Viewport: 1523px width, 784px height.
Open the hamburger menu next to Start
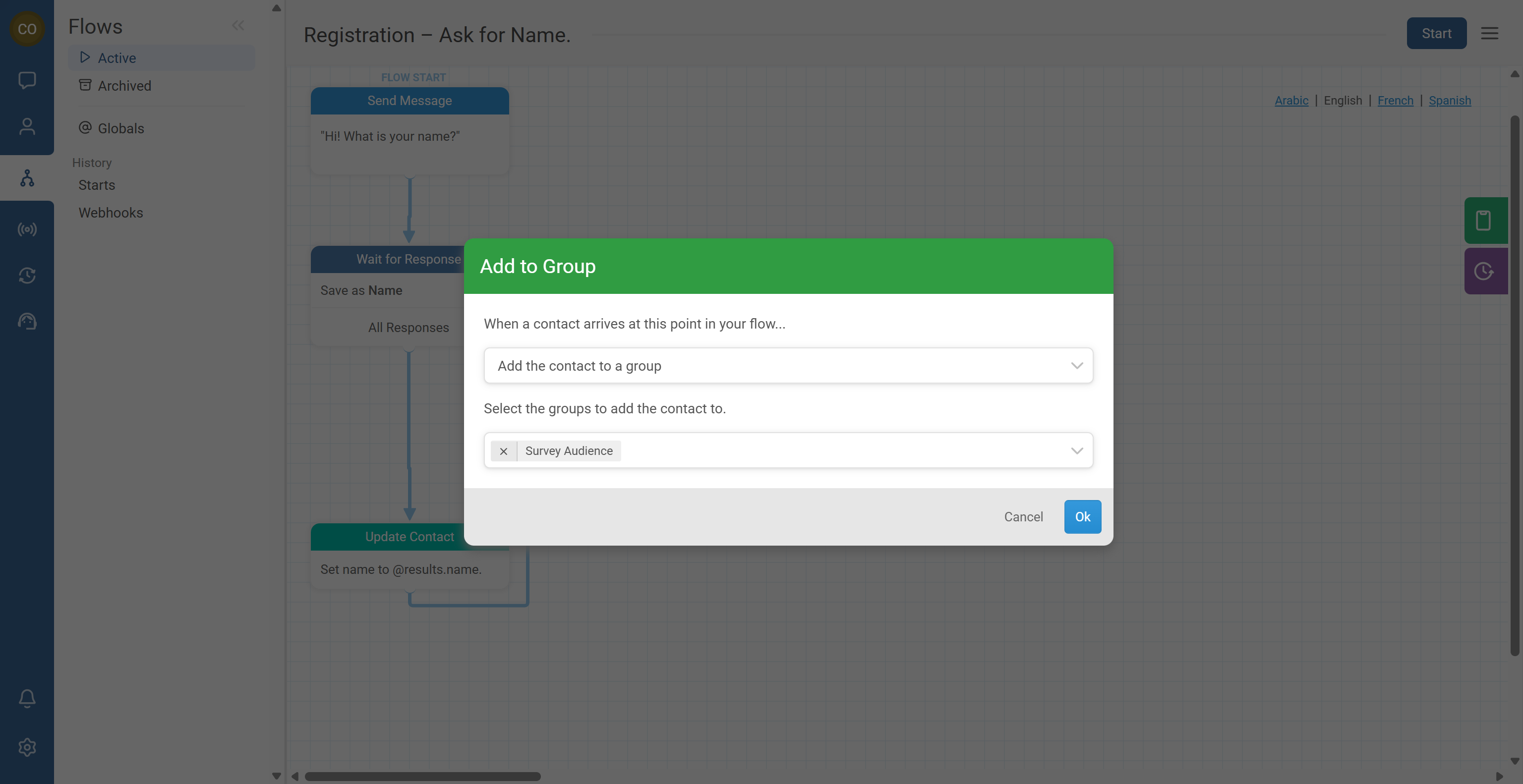tap(1489, 33)
